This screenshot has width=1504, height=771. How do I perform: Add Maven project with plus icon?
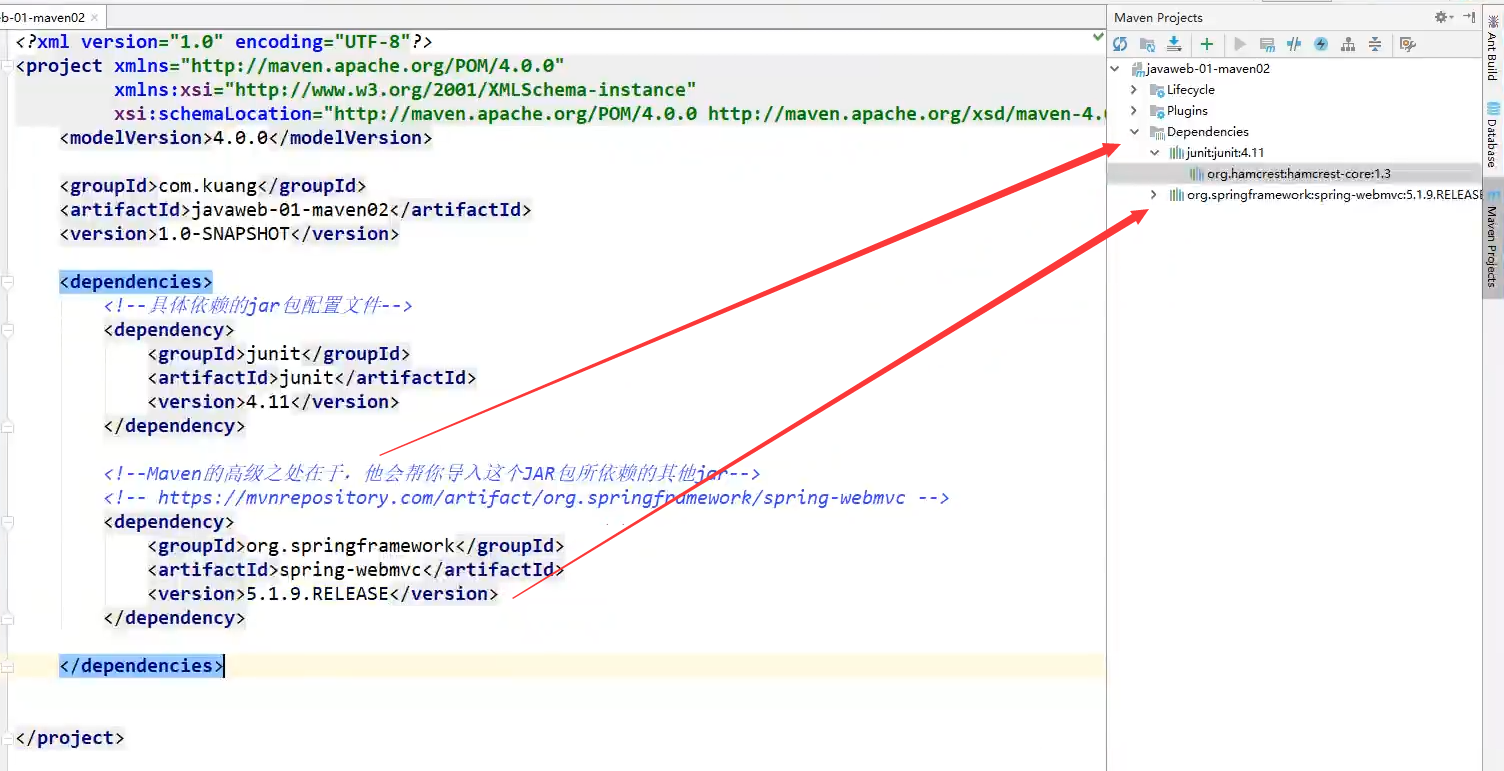coord(1207,44)
